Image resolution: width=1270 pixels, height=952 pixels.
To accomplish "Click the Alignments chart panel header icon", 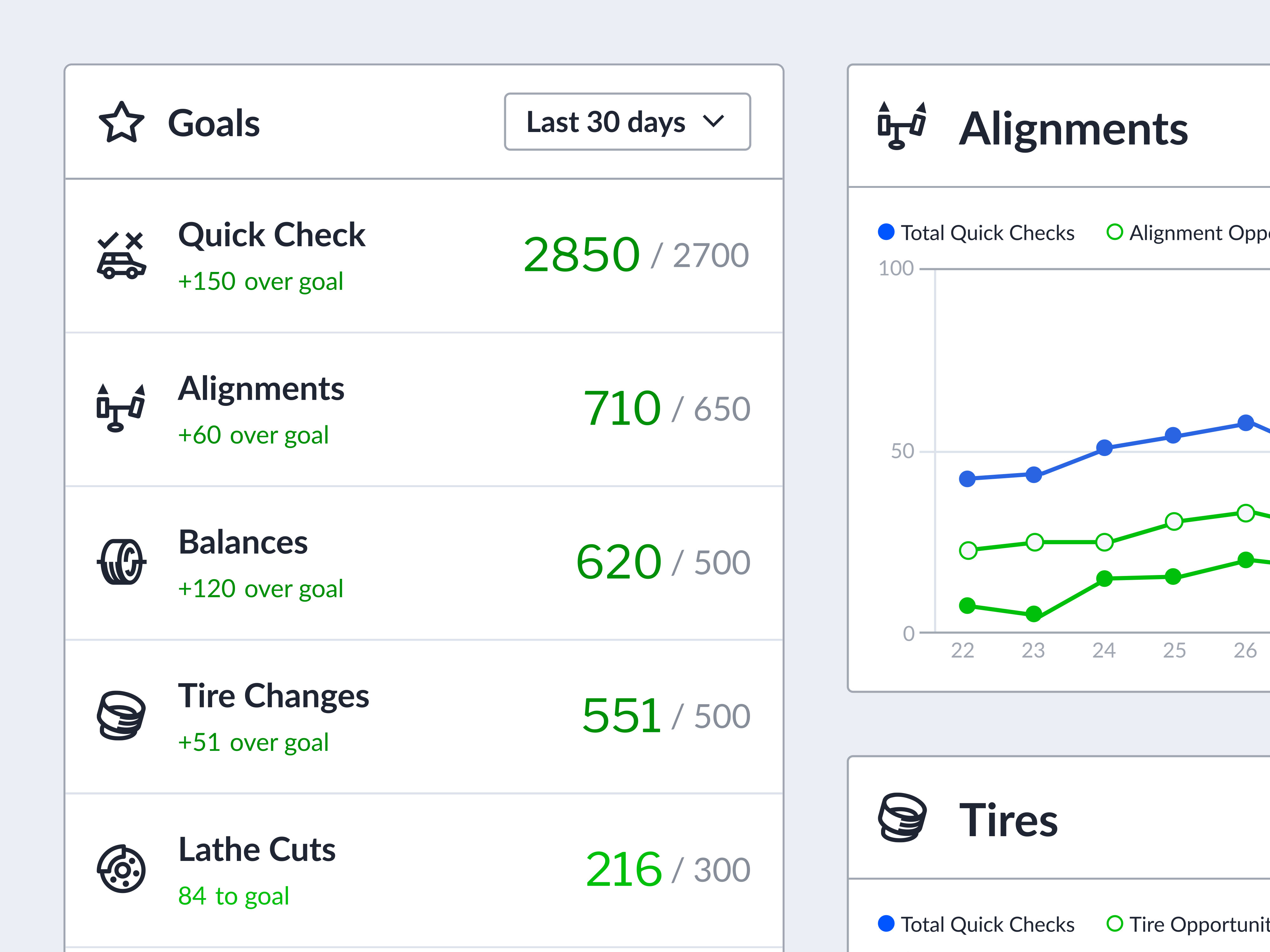I will tap(901, 126).
